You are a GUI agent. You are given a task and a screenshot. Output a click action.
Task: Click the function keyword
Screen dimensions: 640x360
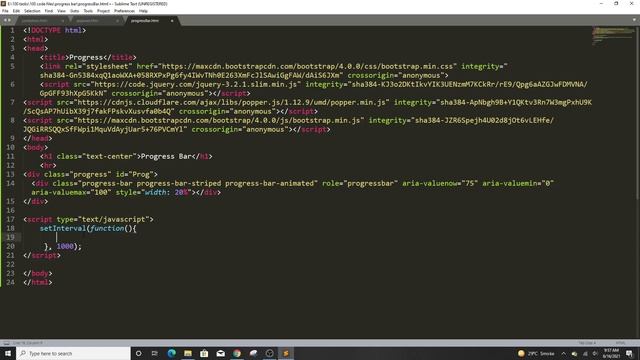[x=107, y=228]
